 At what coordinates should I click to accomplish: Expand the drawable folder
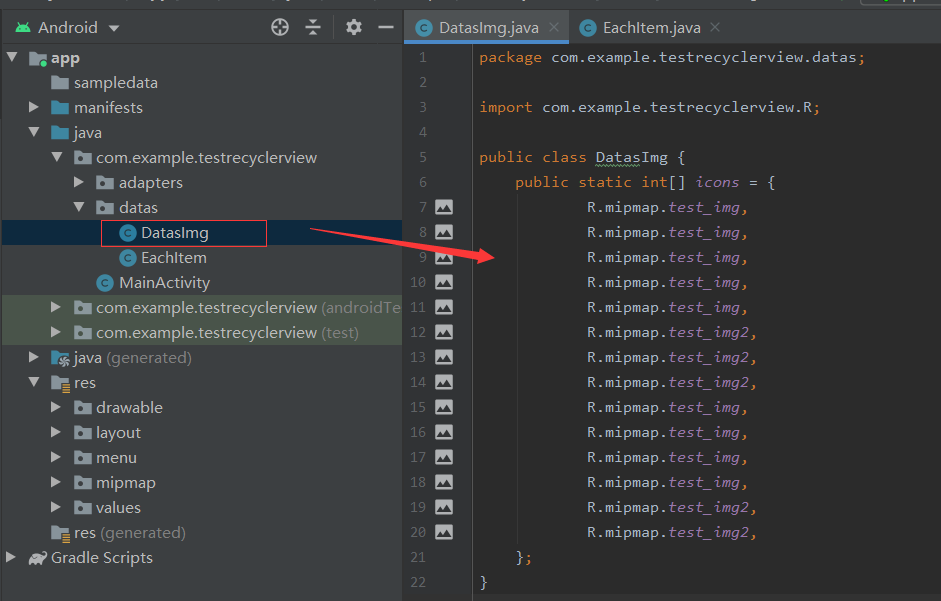(x=55, y=407)
